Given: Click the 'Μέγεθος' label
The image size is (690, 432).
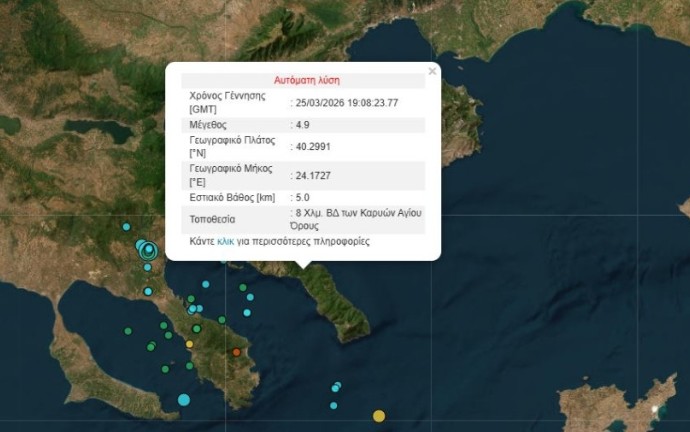Looking at the screenshot, I should tap(208, 125).
